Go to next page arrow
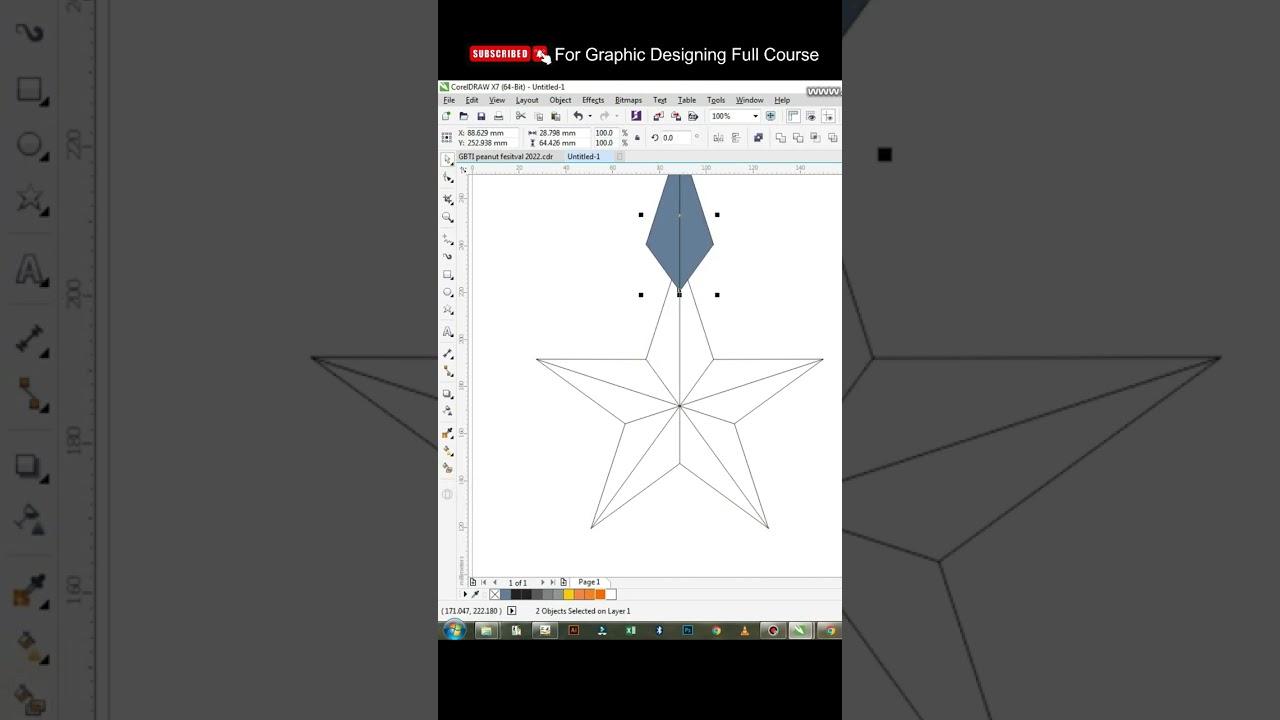The image size is (1280, 720). pyautogui.click(x=543, y=582)
